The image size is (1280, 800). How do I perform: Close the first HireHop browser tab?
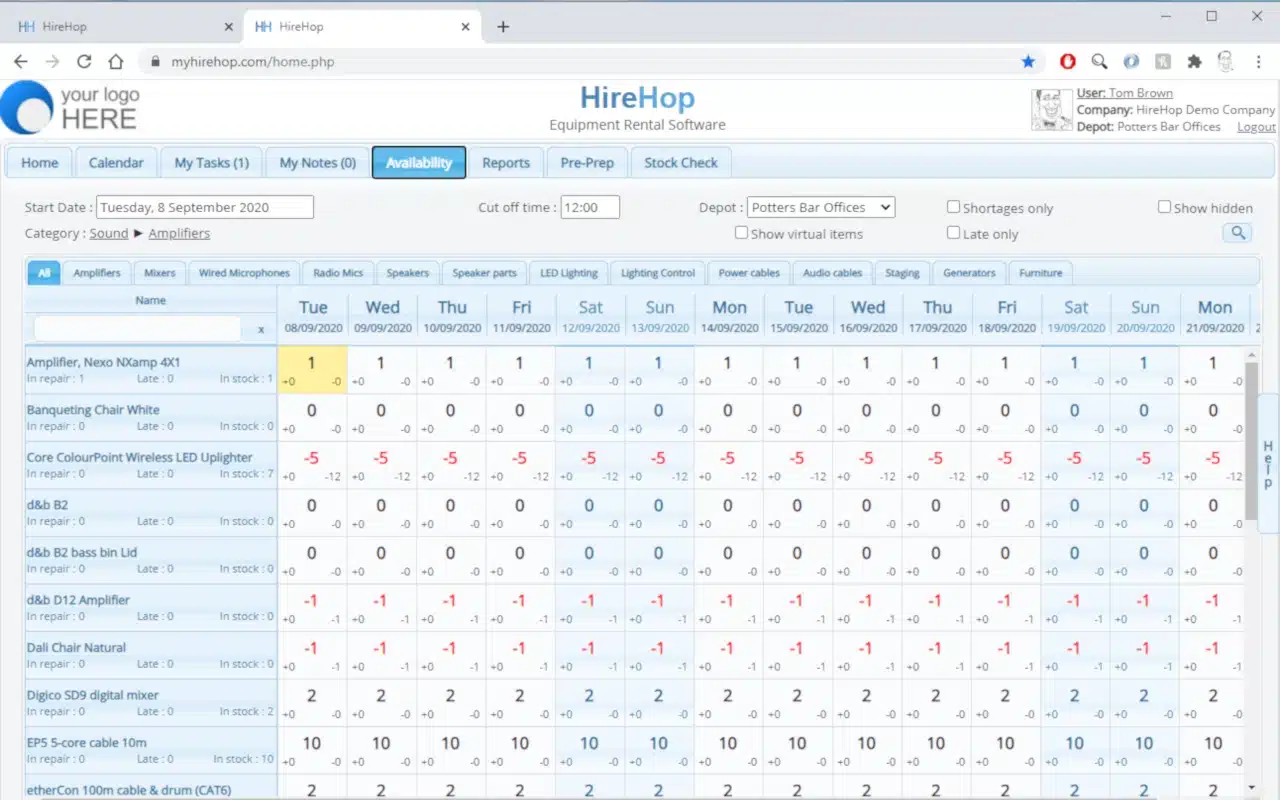[228, 27]
